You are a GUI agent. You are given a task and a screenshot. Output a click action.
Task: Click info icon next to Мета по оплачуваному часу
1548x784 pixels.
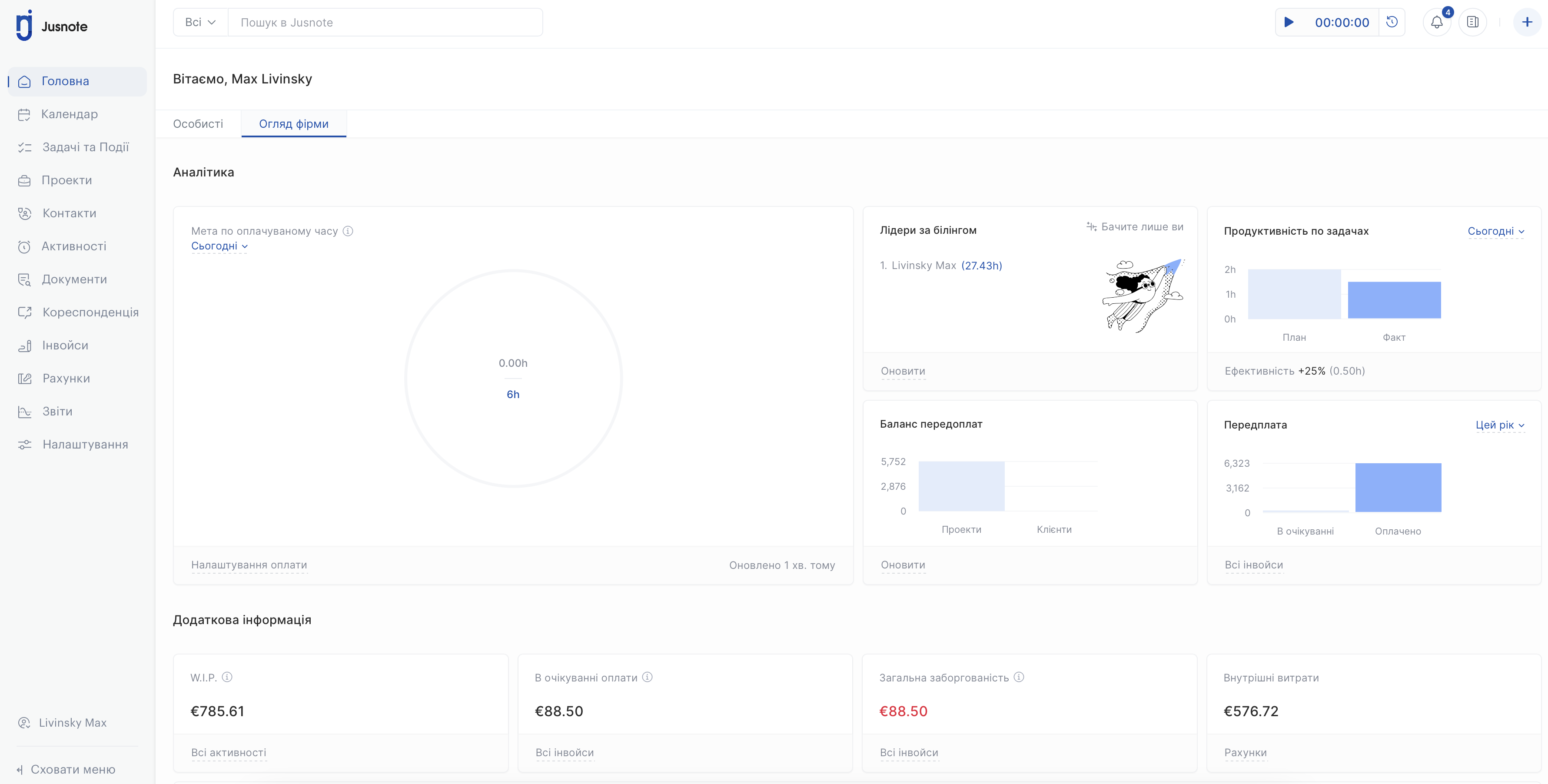coord(348,231)
